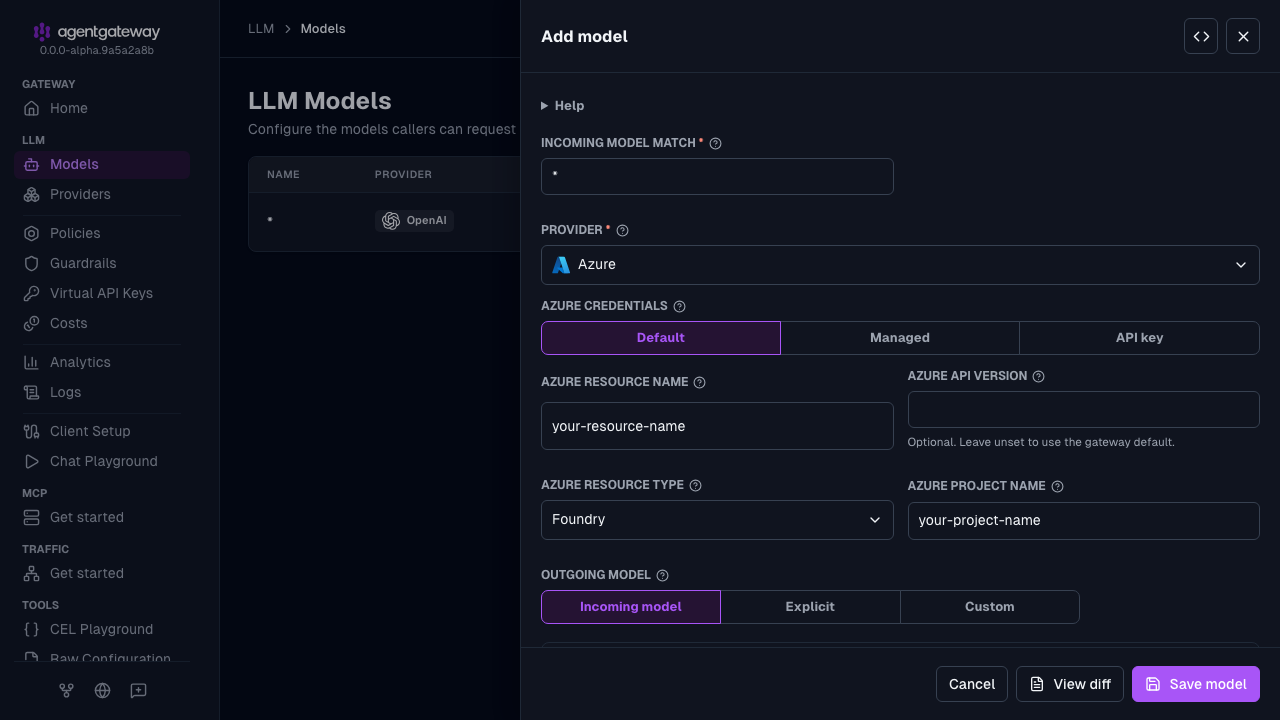
Task: Click the Save model button
Action: click(x=1196, y=684)
